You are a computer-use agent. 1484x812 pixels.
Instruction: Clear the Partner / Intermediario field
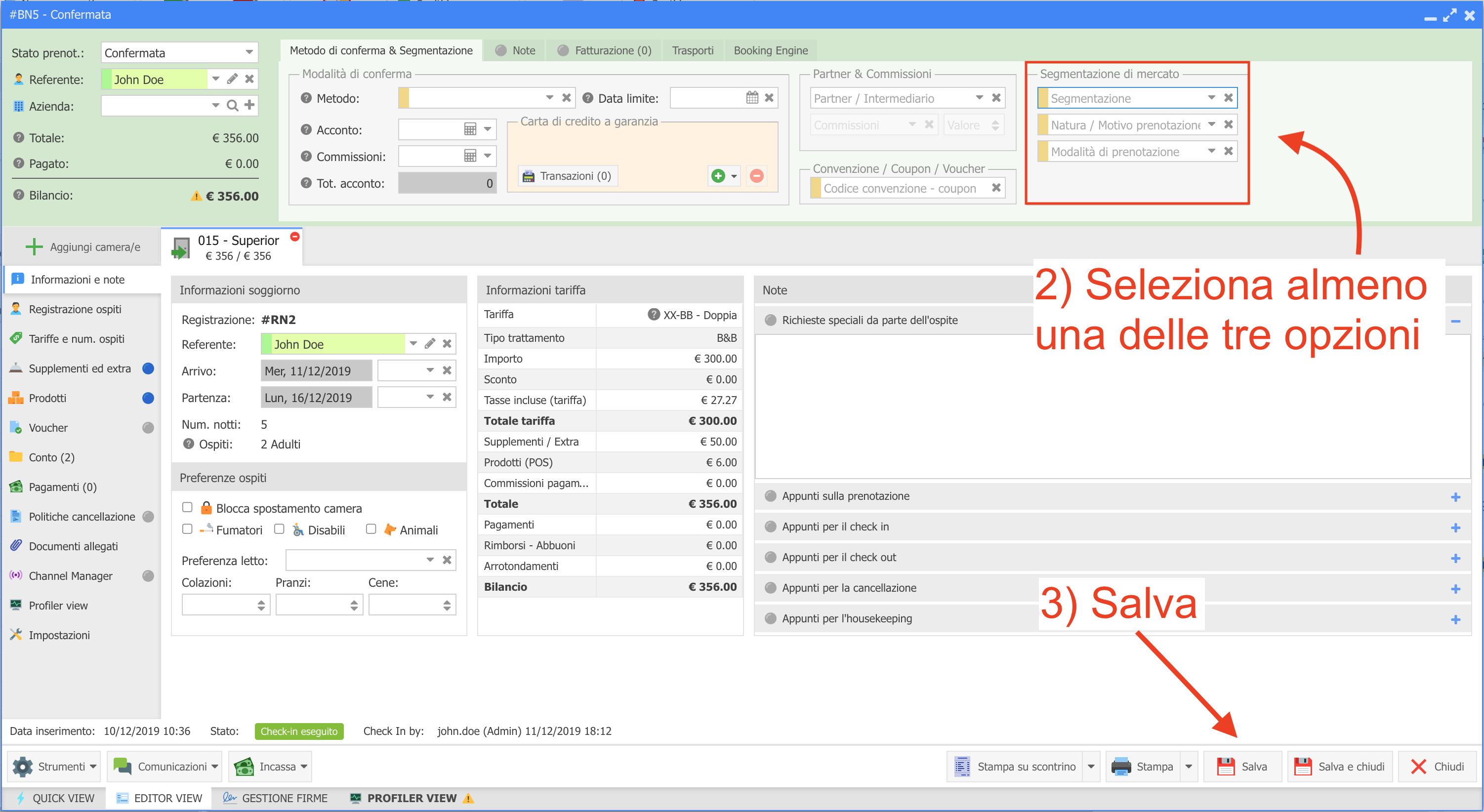tap(996, 97)
